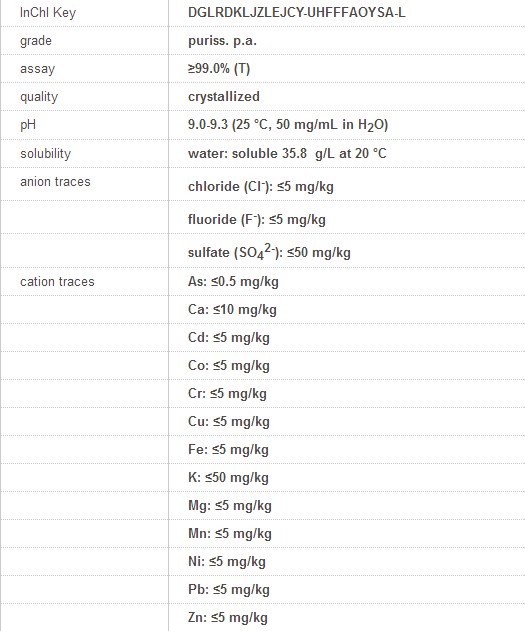Viewport: 525px width, 631px height.
Task: Click the water solubility 35.8 g/L value
Action: click(287, 153)
